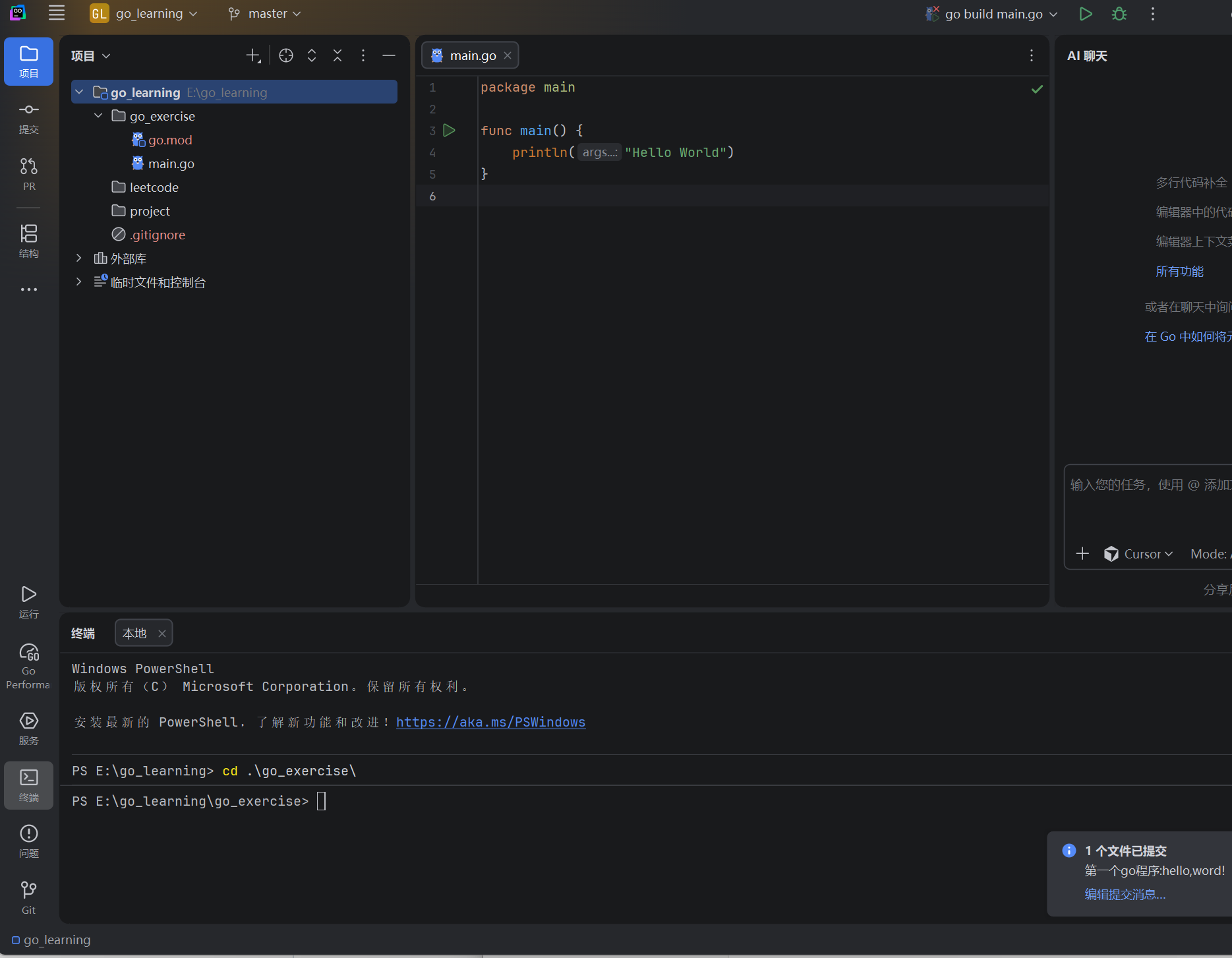Select the Project tool window button
Image resolution: width=1232 pixels, height=958 pixels.
click(29, 62)
